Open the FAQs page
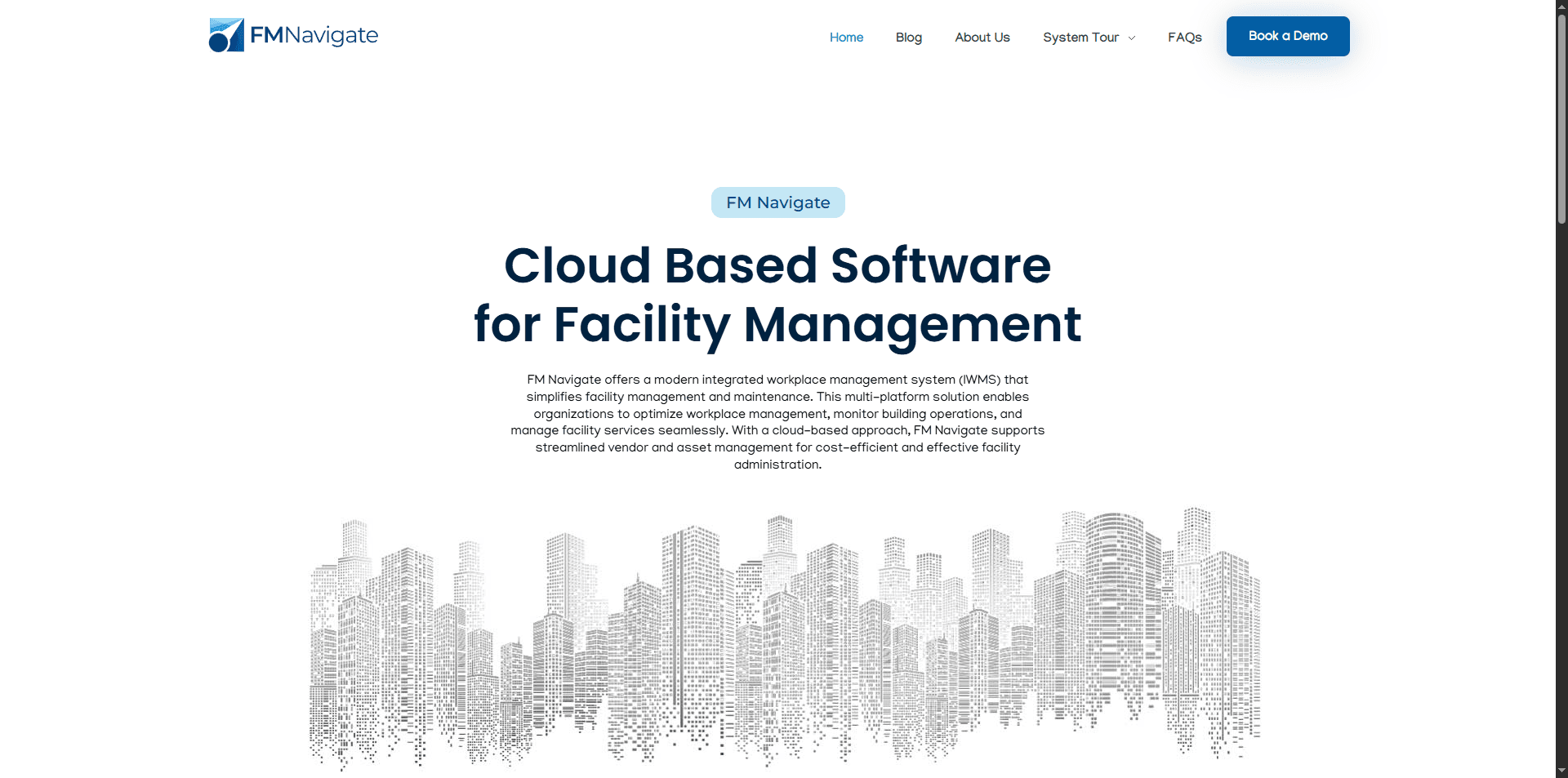 coord(1184,38)
